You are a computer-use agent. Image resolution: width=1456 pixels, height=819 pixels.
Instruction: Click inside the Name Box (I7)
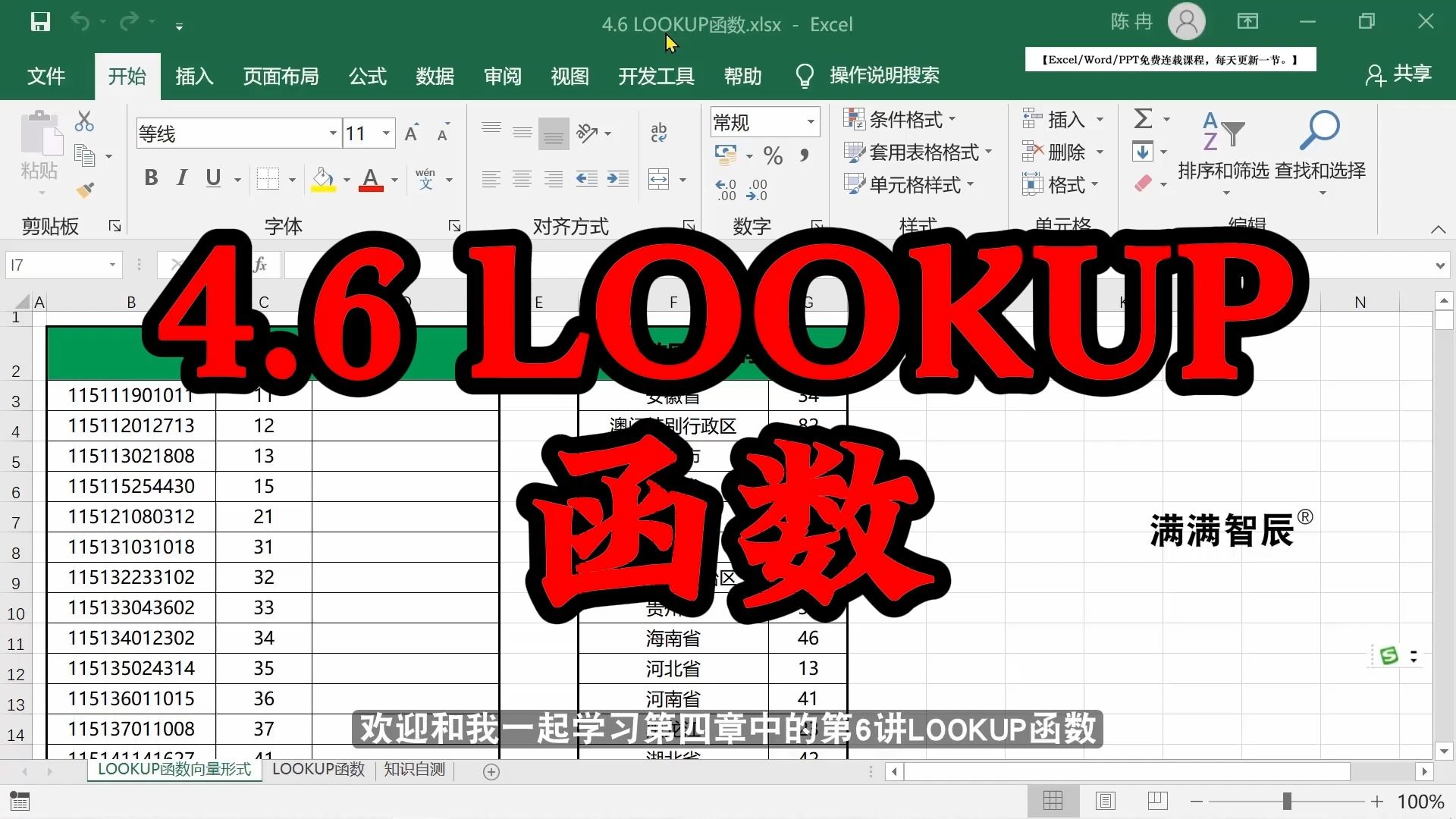pyautogui.click(x=57, y=265)
